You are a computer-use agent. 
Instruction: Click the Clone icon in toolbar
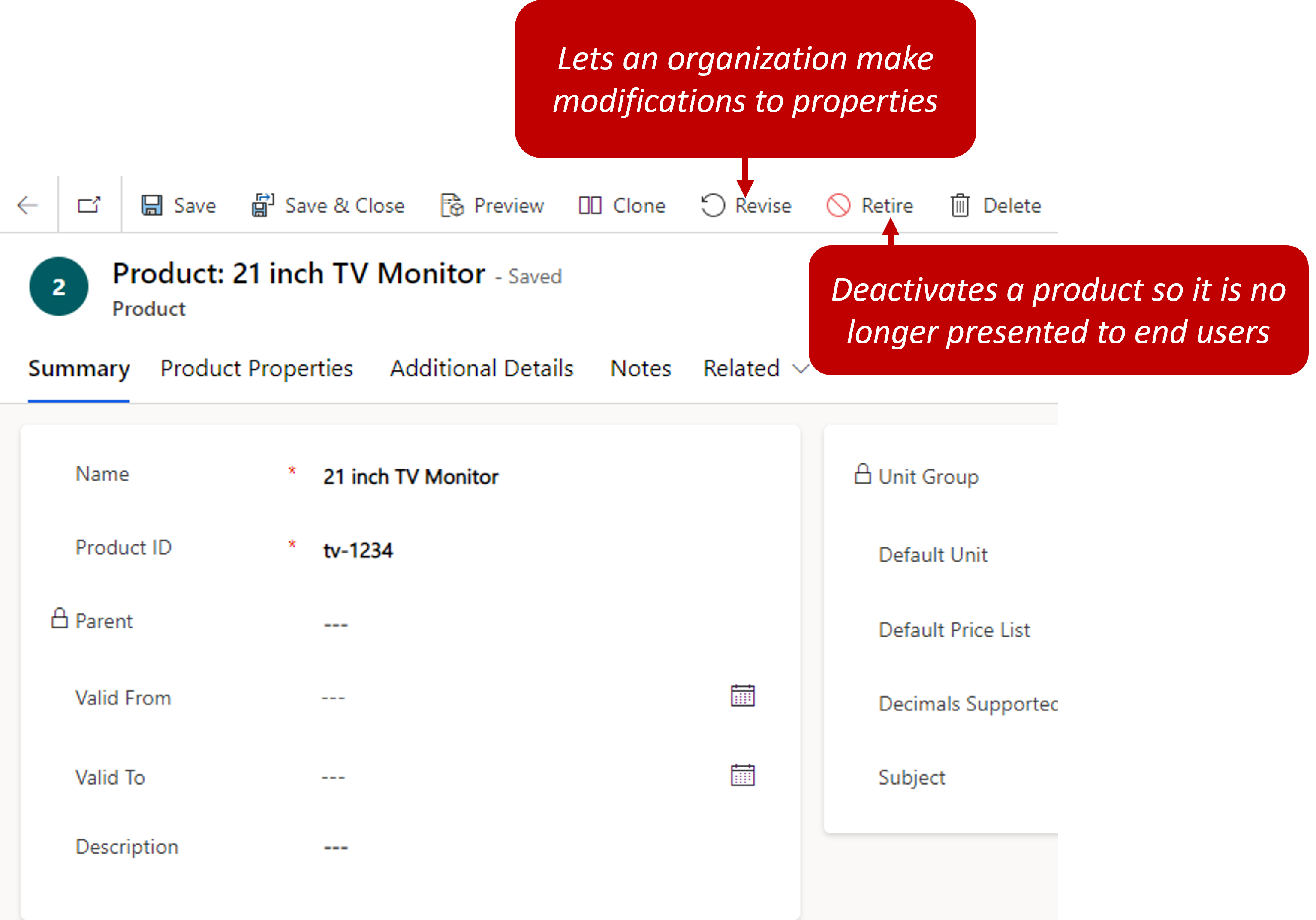click(590, 205)
